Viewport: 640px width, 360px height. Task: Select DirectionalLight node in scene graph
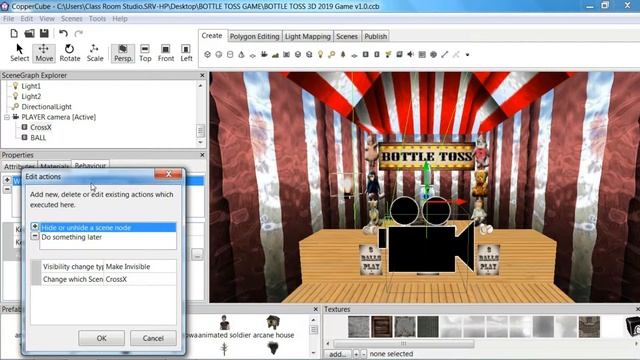[x=47, y=107]
